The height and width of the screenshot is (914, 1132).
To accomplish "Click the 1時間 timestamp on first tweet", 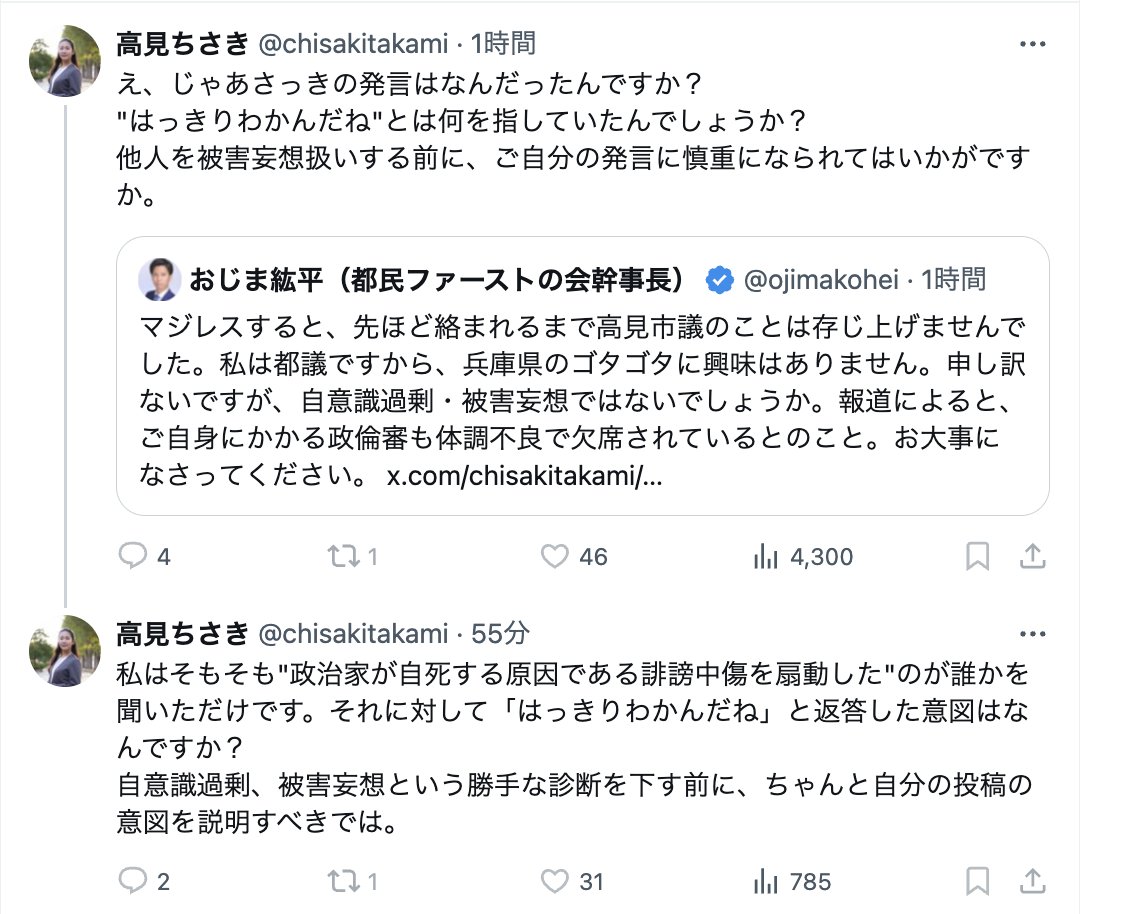I will tap(504, 43).
